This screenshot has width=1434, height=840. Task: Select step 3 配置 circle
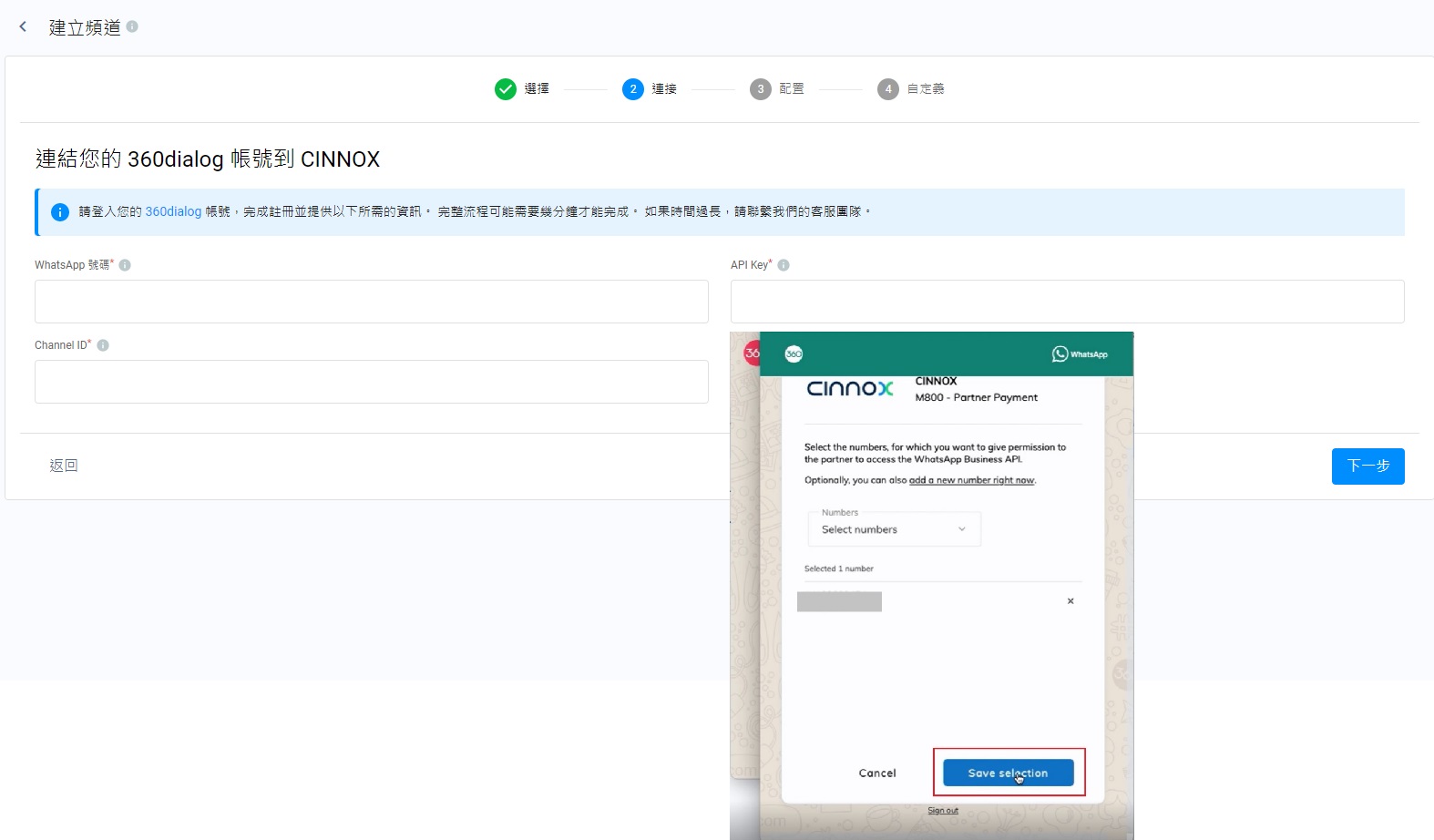point(761,88)
